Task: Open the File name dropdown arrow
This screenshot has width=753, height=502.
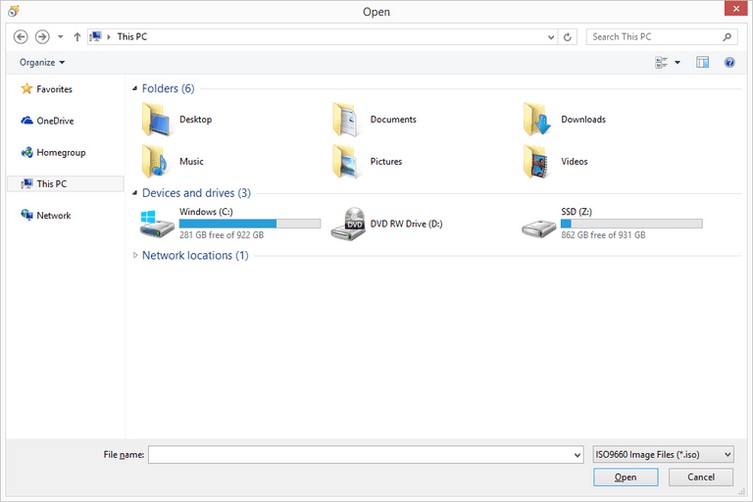Action: [x=578, y=454]
